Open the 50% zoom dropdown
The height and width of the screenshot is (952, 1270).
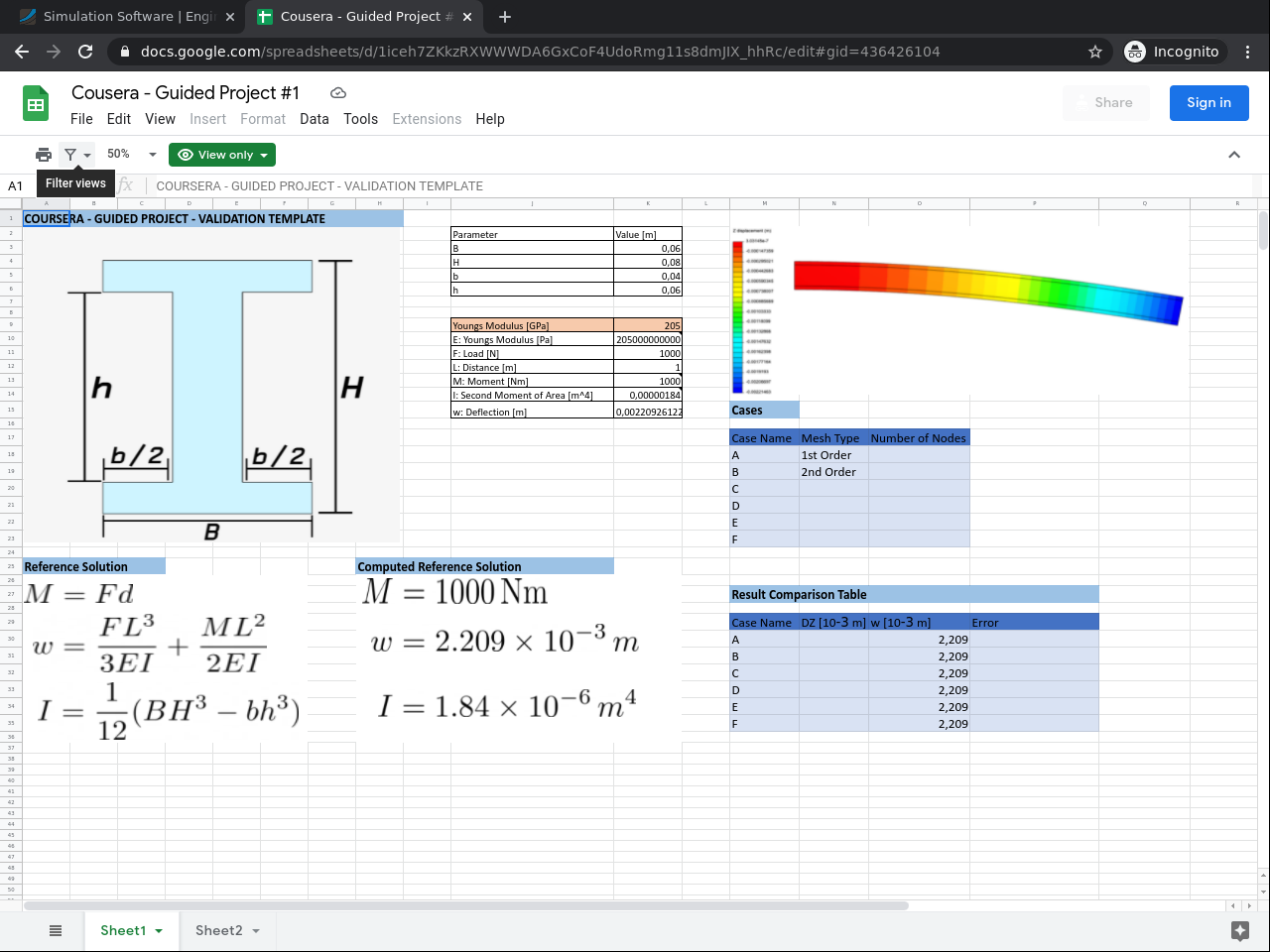pos(132,155)
